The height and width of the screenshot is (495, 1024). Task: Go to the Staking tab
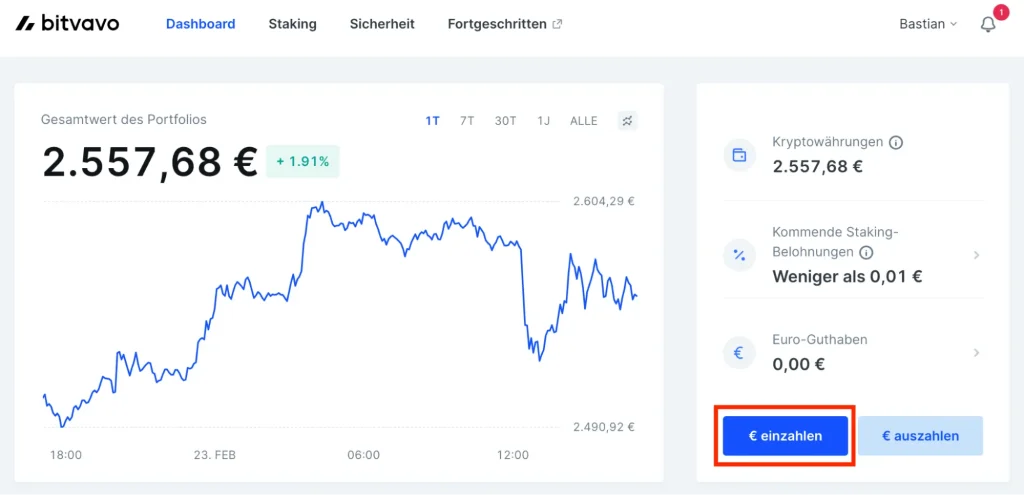click(x=292, y=24)
